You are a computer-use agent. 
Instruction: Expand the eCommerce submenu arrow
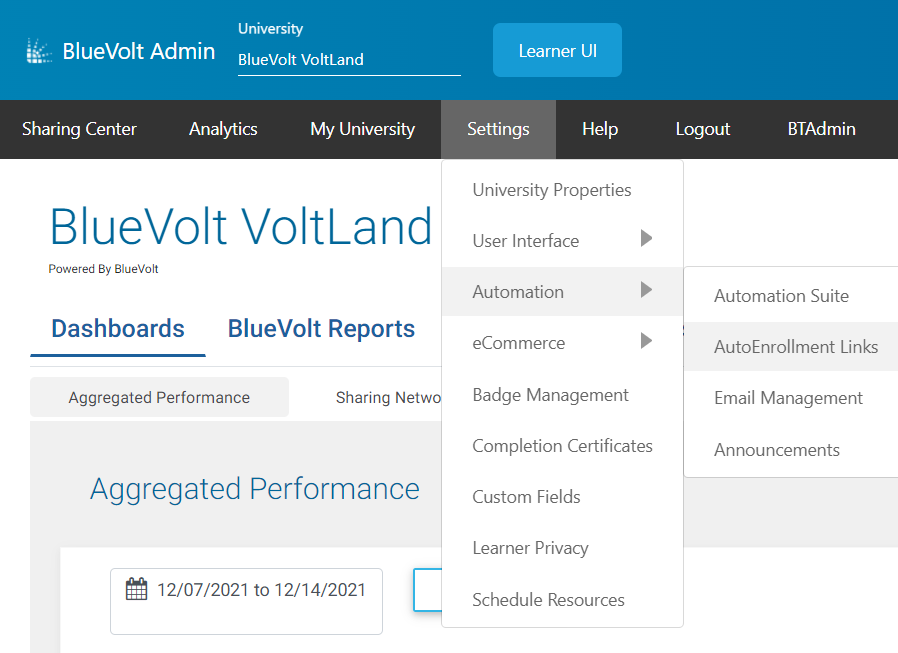coord(647,341)
